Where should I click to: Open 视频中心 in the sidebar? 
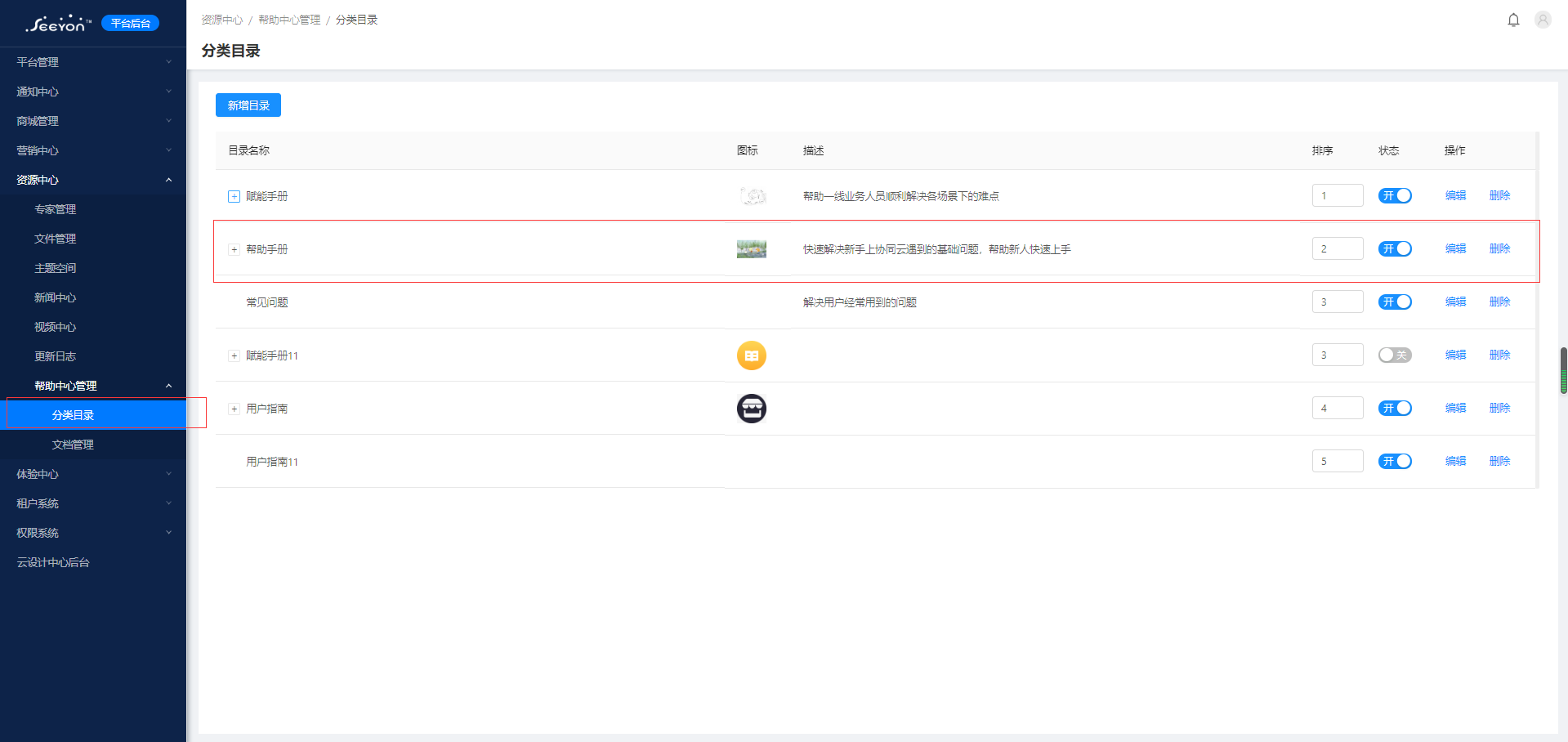tap(93, 327)
